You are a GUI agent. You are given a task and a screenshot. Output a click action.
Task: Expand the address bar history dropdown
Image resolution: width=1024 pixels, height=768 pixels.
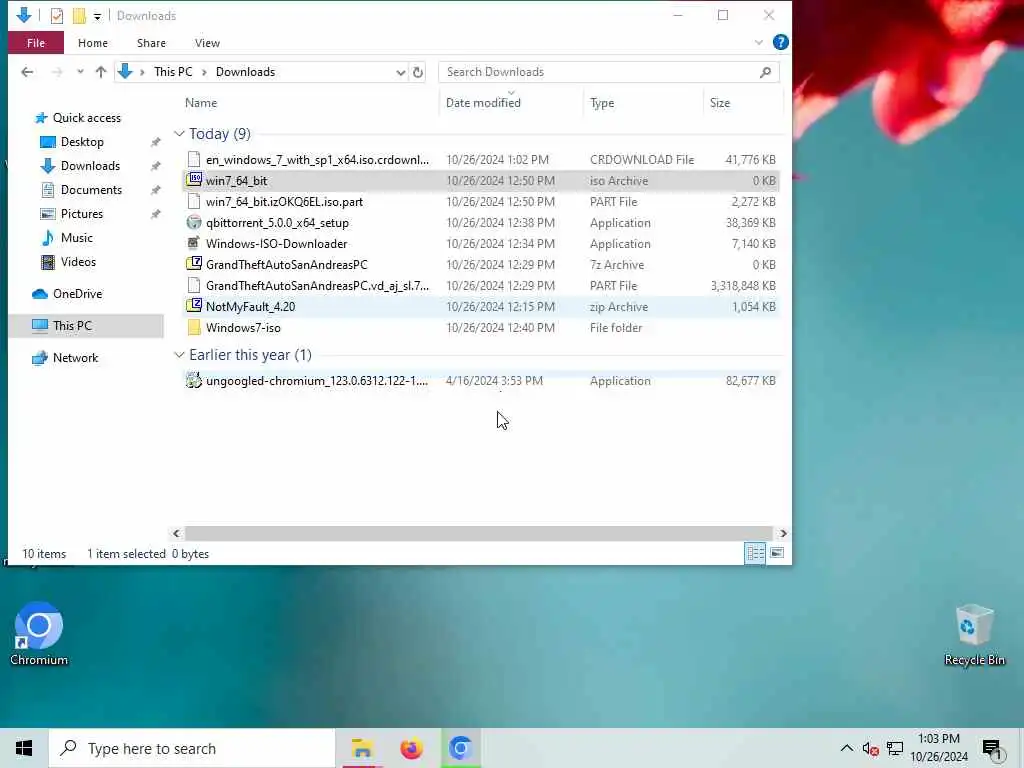click(400, 72)
